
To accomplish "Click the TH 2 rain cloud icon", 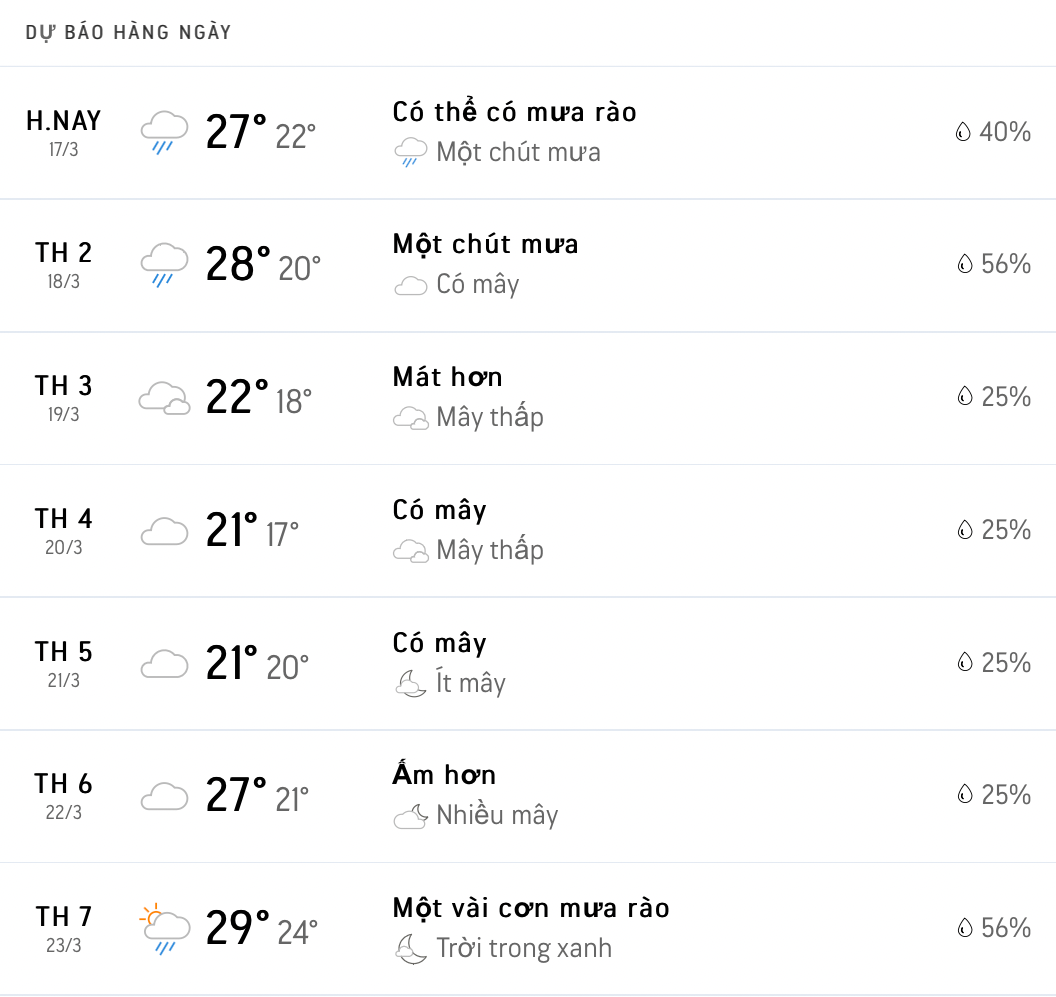I will [164, 264].
